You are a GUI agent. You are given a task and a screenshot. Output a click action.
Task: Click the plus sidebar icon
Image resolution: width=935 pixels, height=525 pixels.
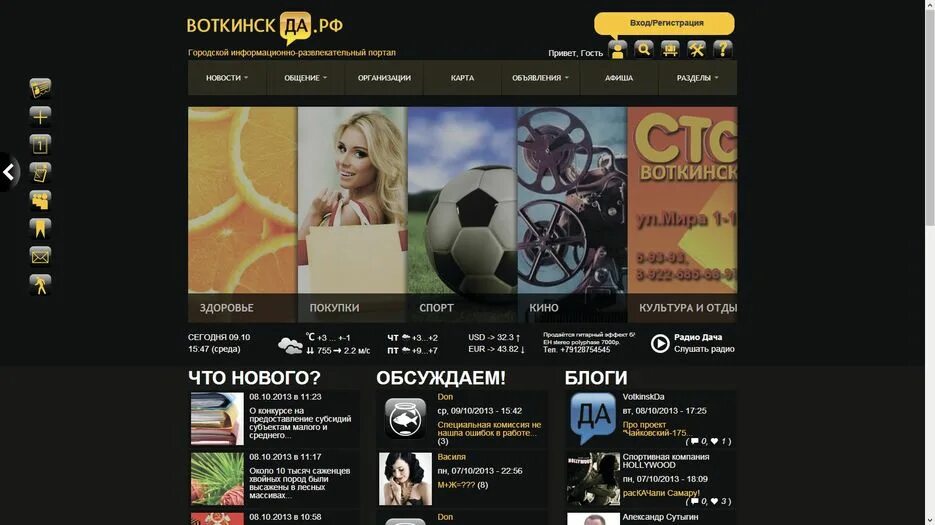tap(41, 116)
